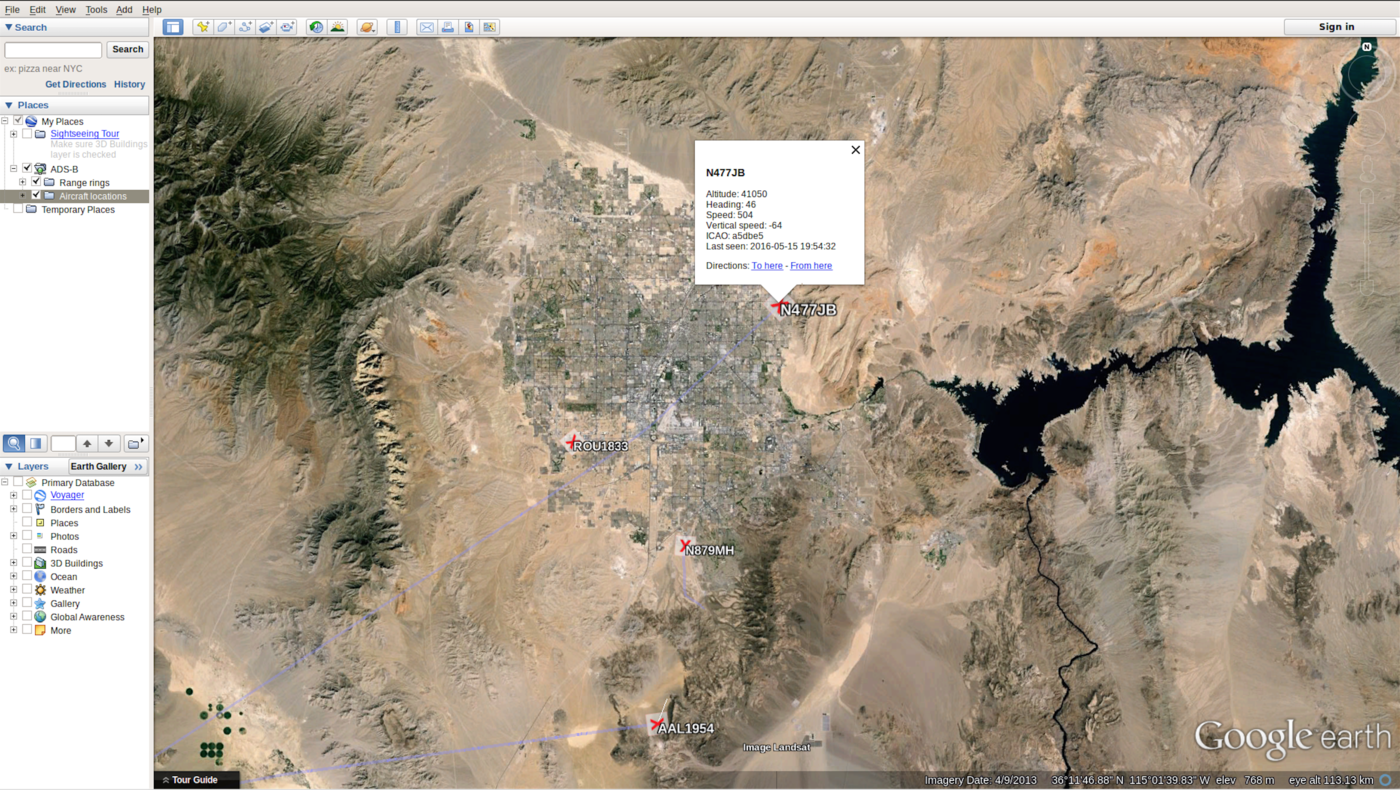Select the Add Placemark tool

[202, 26]
